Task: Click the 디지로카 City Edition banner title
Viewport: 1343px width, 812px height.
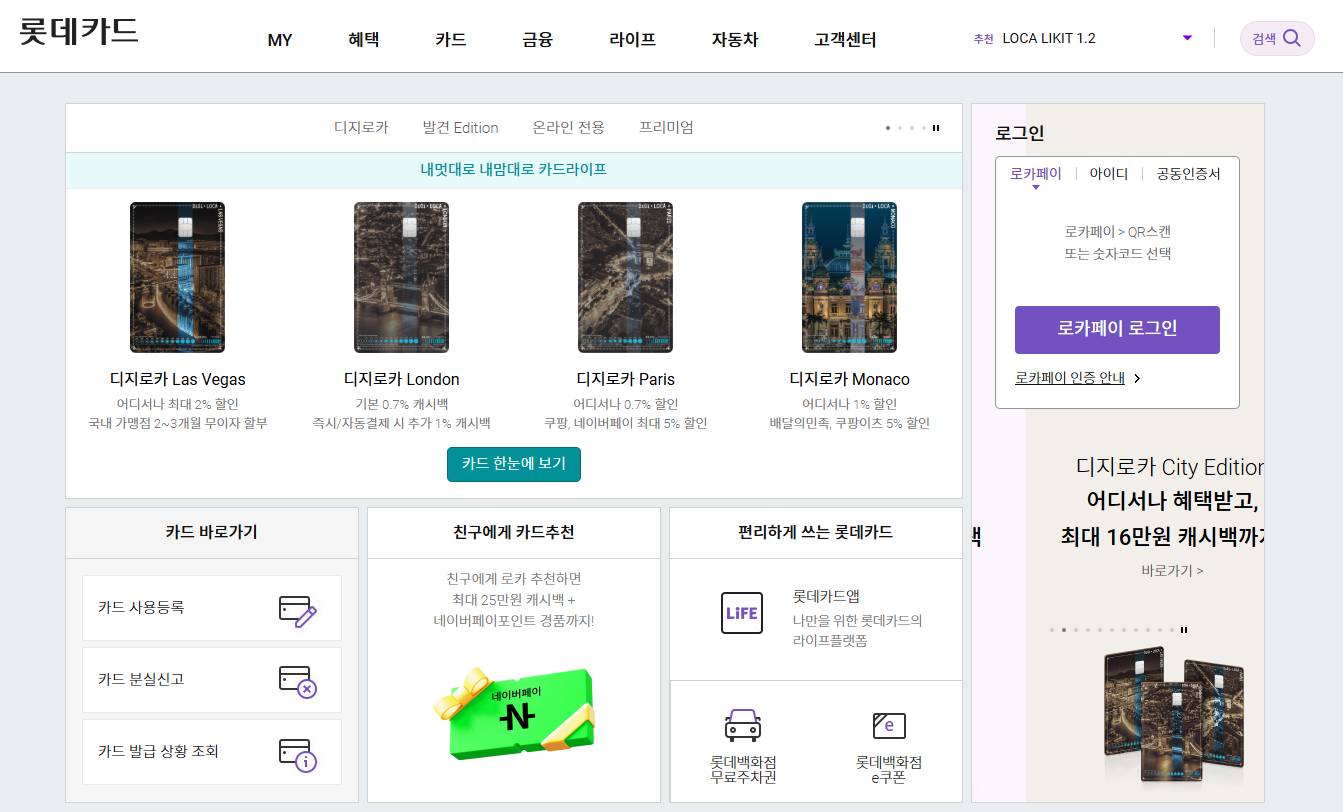Action: (x=1170, y=467)
